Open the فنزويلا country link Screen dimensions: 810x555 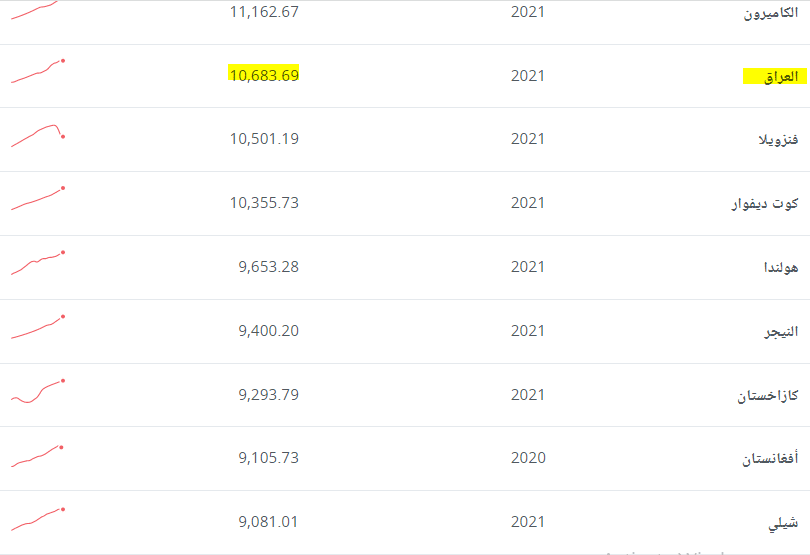(777, 140)
